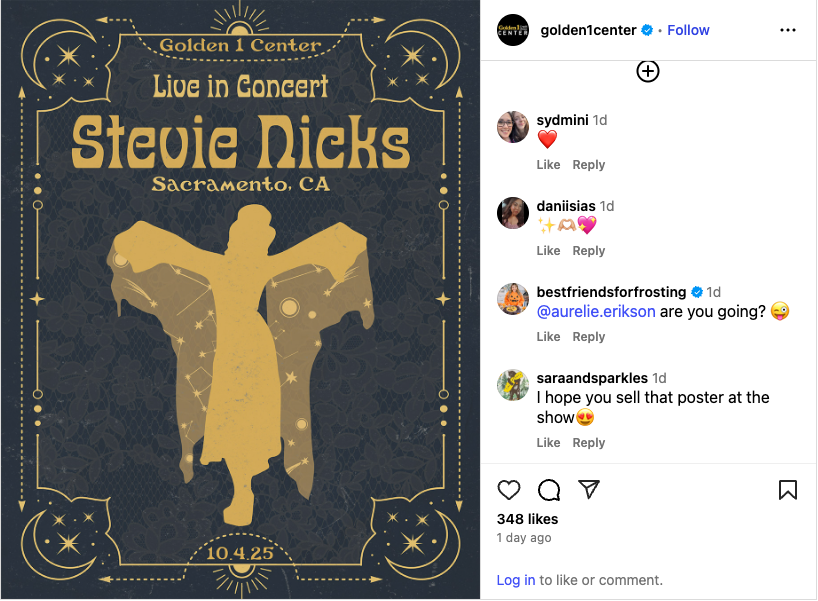View sydmini's profile avatar
Viewport: 818px width, 601px height.
click(513, 127)
